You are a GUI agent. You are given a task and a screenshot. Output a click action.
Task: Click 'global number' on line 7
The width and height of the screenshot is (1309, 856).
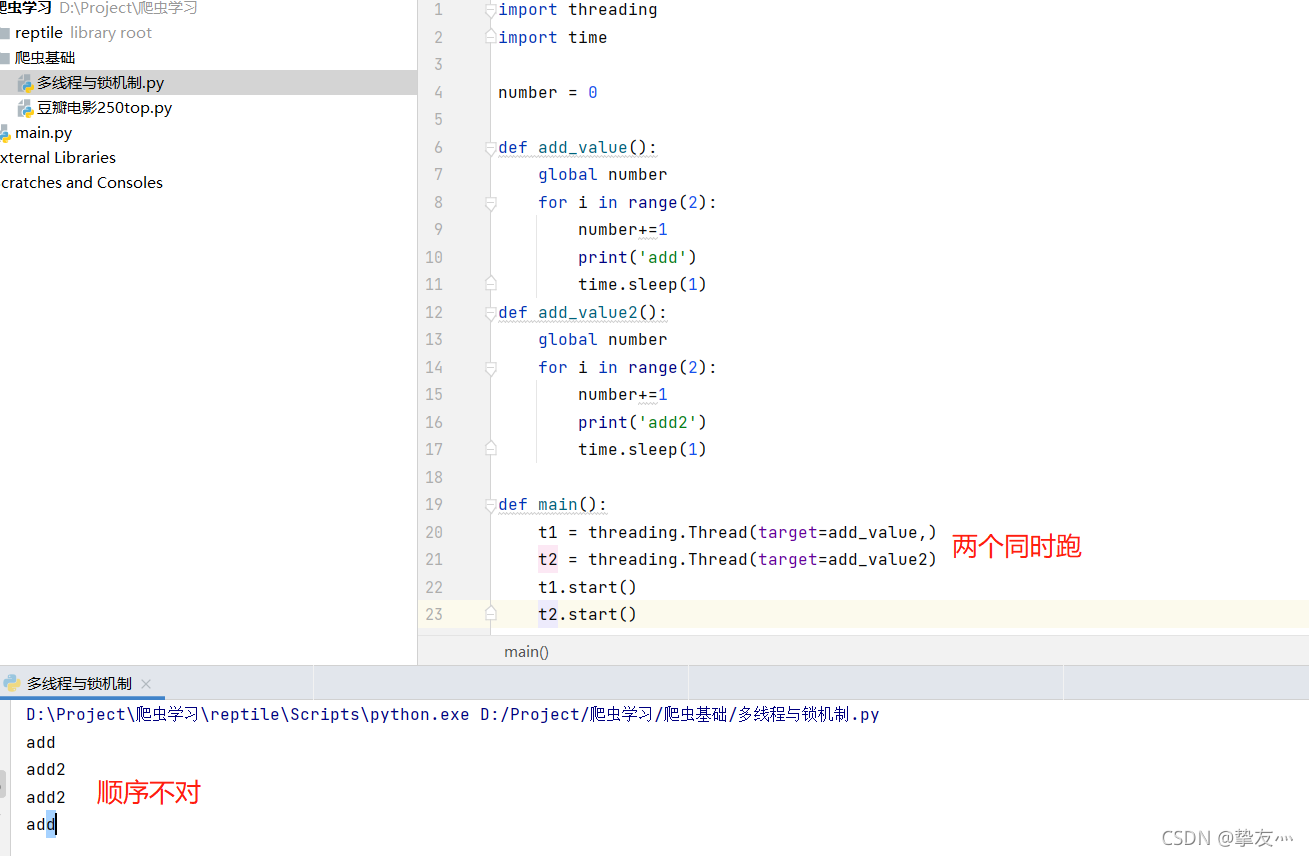[x=603, y=175]
